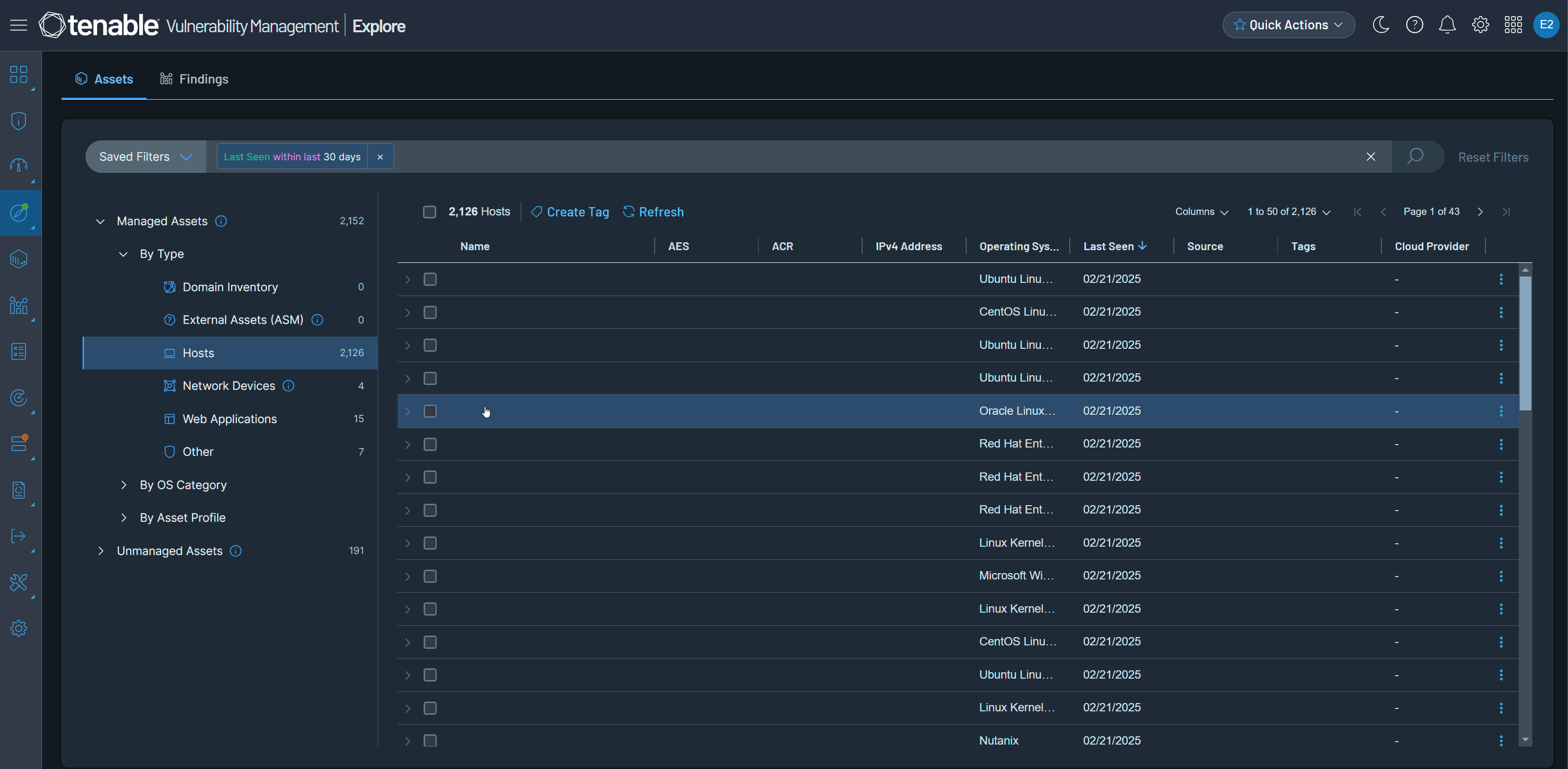Check the first Ubuntu Linux row checkbox
This screenshot has width=1568, height=769.
point(430,279)
